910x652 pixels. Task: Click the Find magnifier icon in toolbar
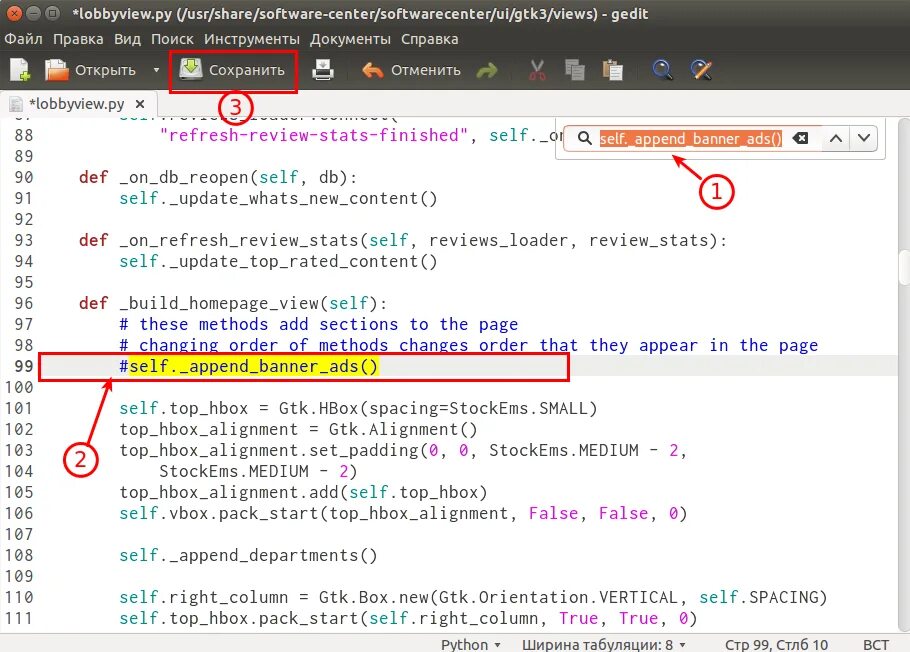click(x=662, y=70)
